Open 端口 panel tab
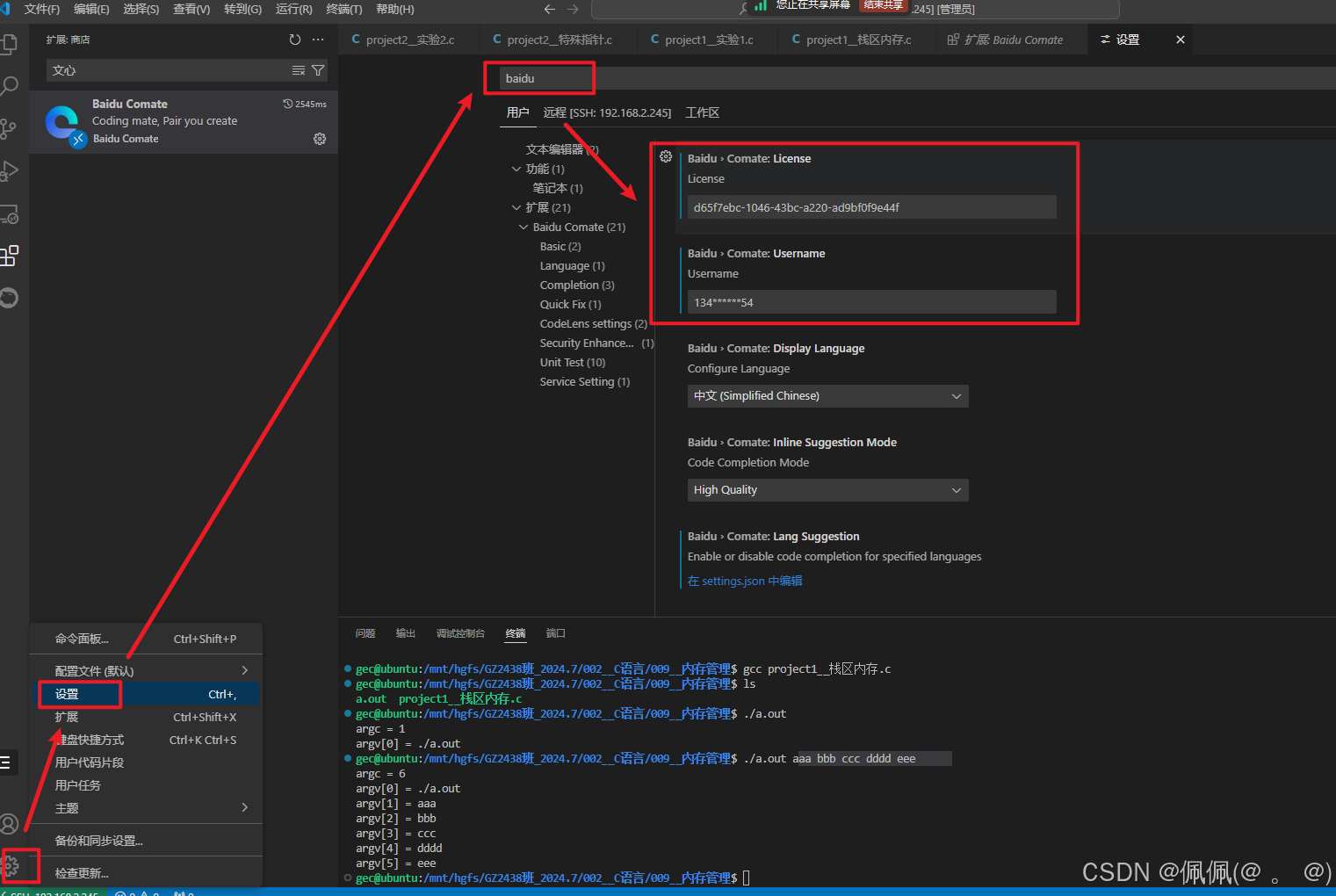The image size is (1336, 896). click(555, 633)
